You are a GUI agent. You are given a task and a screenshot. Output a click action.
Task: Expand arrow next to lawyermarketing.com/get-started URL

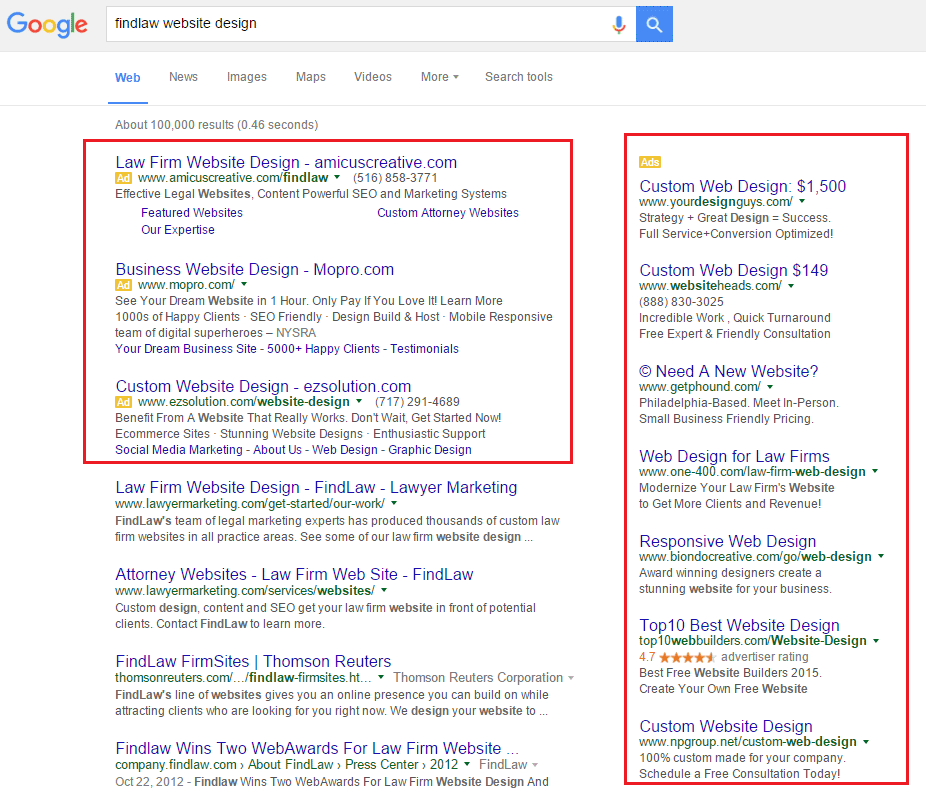(x=394, y=503)
